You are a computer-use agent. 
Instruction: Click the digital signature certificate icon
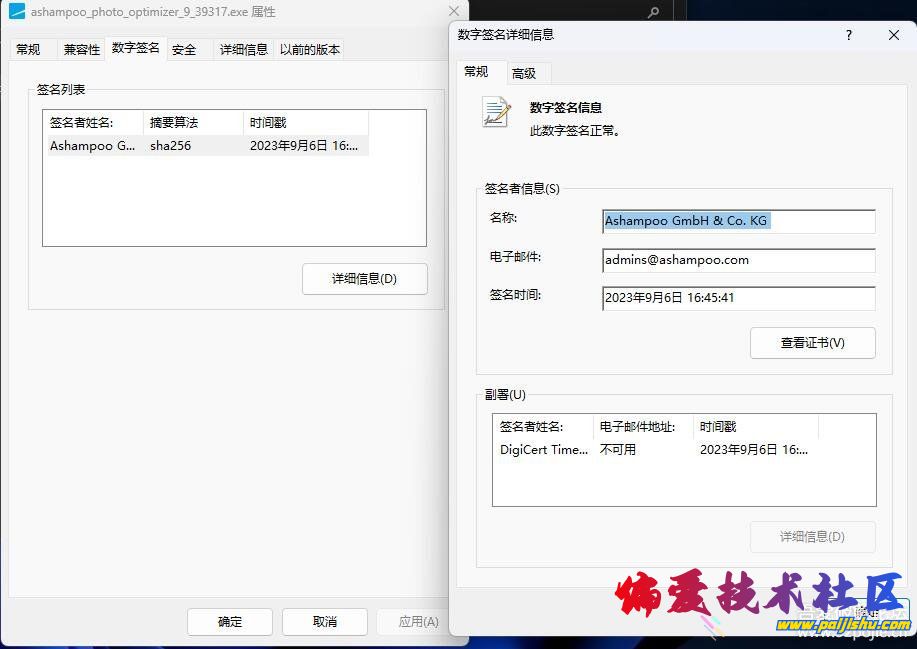[x=496, y=112]
